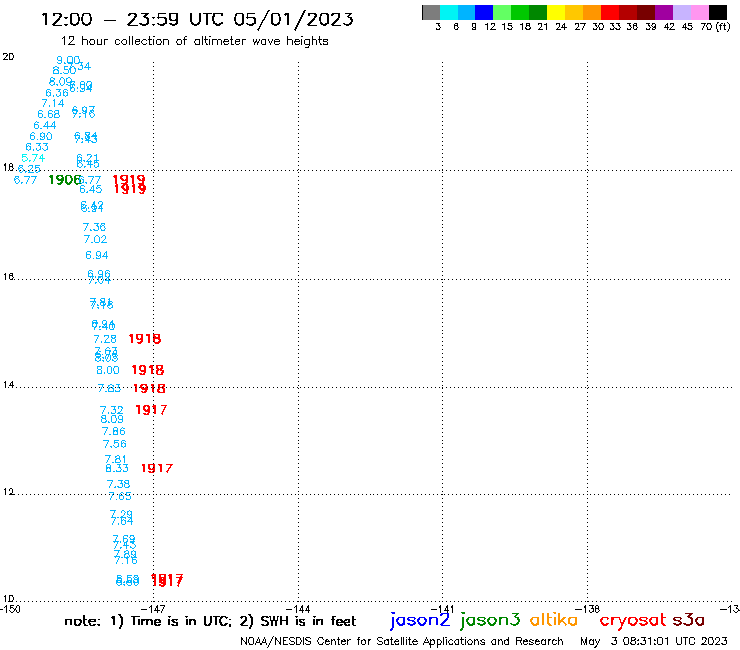
Task: Click the cyan 5.74 wave height value
Action: (33, 158)
